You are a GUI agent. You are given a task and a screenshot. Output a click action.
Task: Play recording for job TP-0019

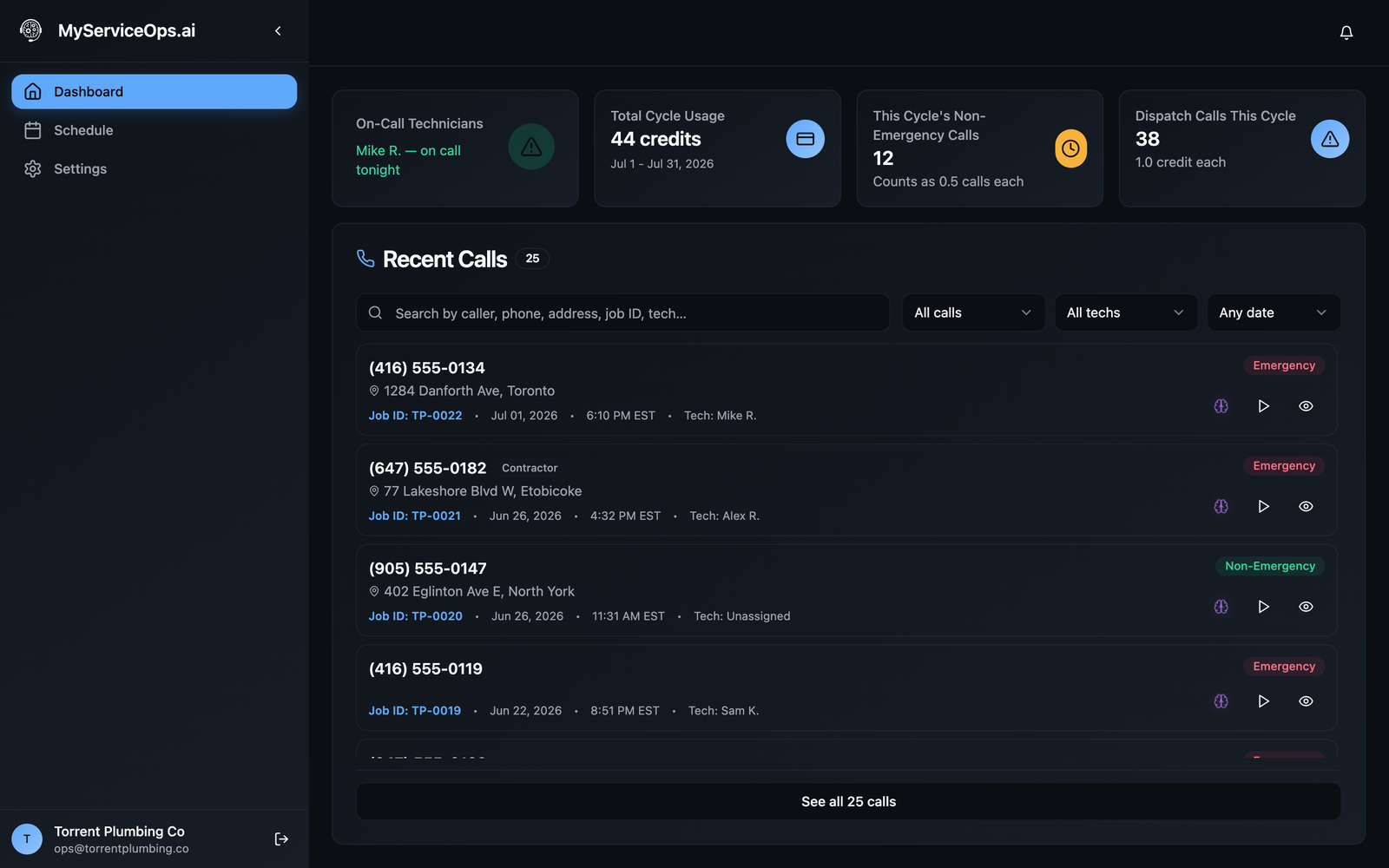click(x=1264, y=700)
